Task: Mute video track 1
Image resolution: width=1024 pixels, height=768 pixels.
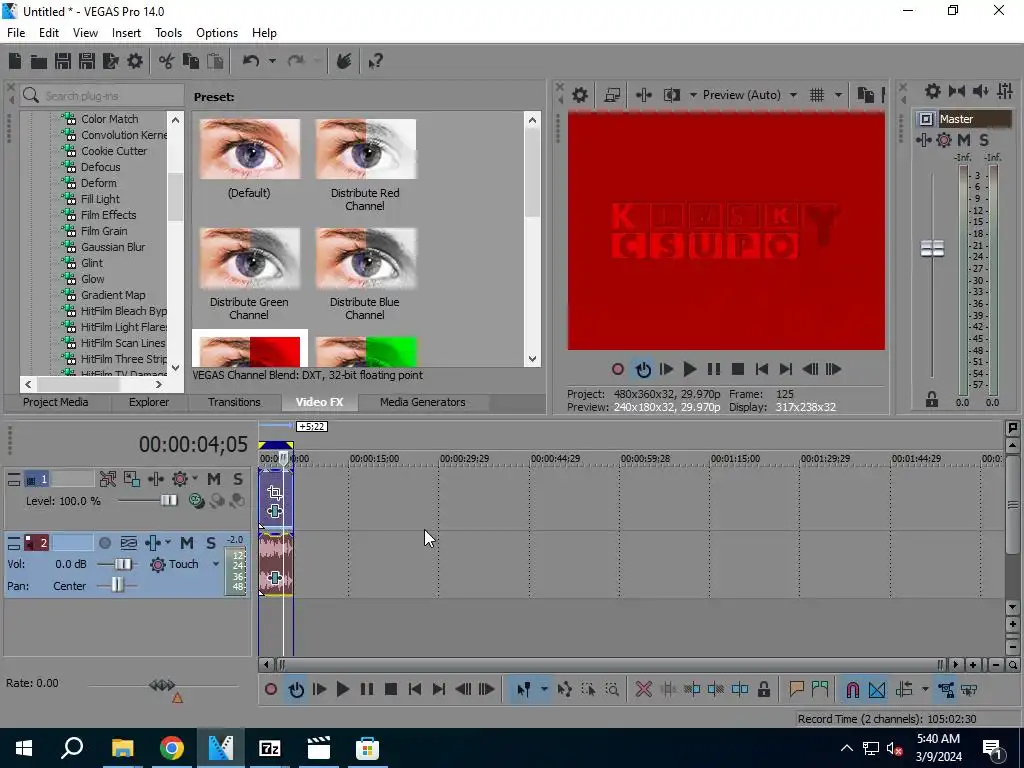Action: click(214, 479)
